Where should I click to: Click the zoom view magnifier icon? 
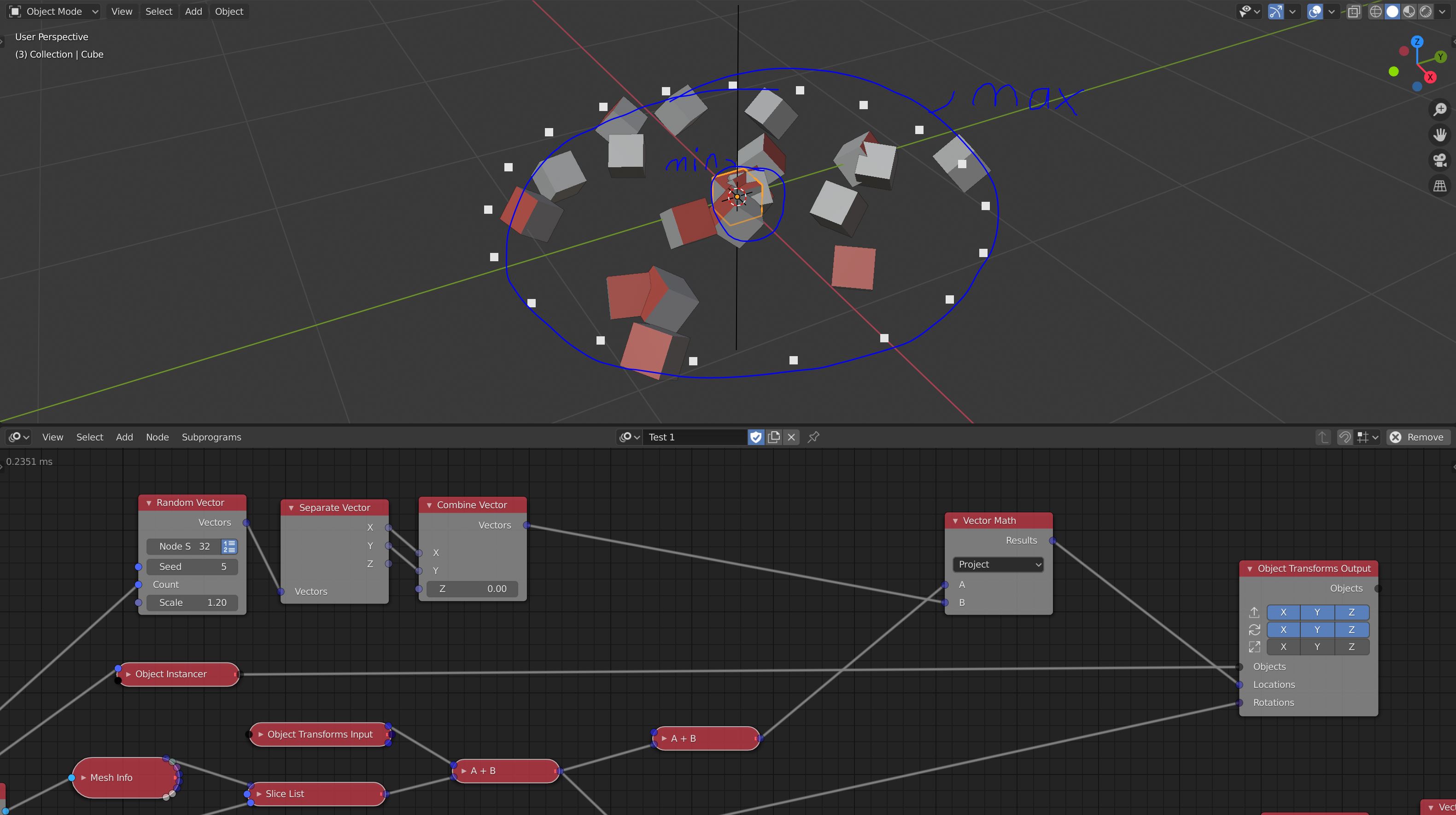[1439, 109]
